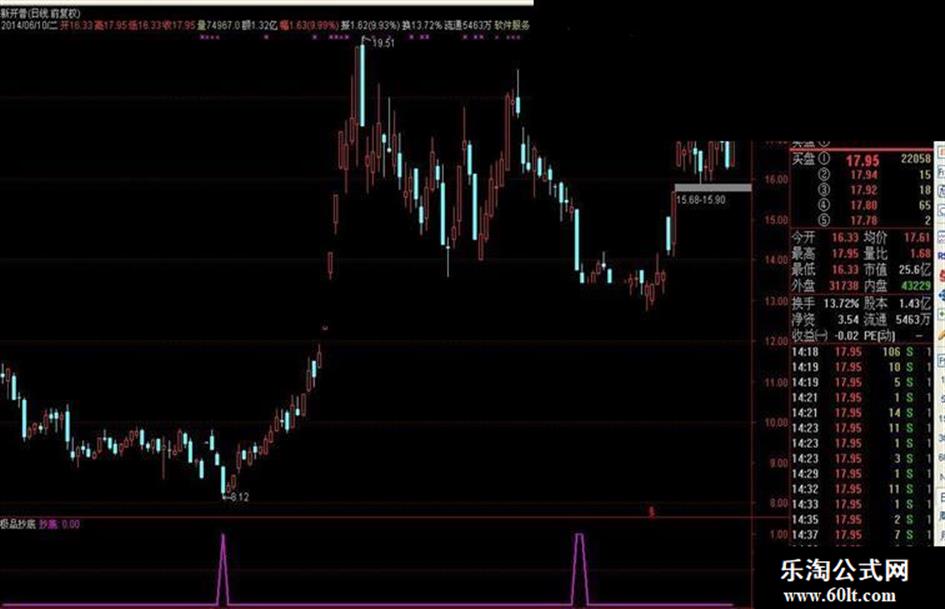The image size is (945, 609).
Task: Select the 14:33 tick row
Action: (x=861, y=504)
